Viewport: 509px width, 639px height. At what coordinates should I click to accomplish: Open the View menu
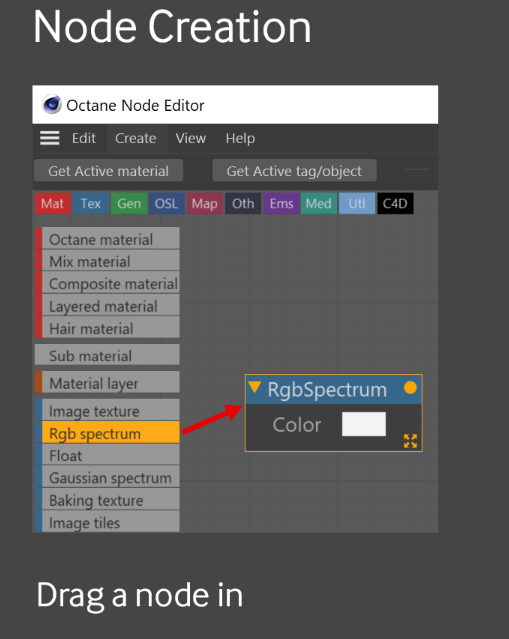[191, 139]
